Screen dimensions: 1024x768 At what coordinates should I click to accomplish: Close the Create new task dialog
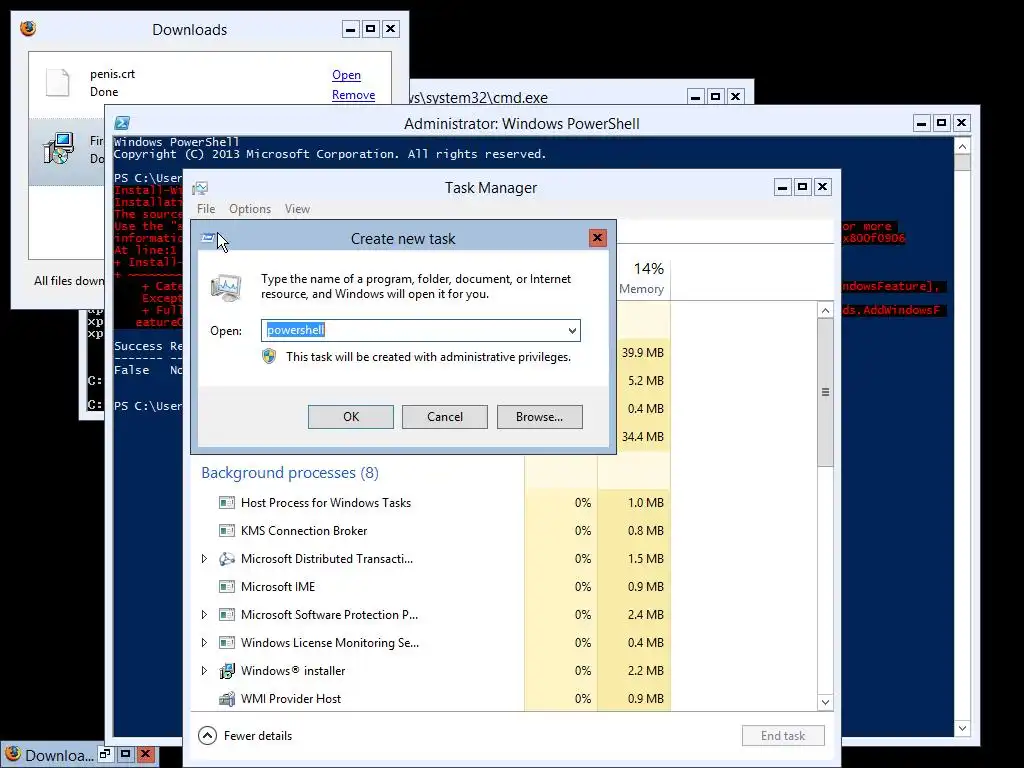tap(597, 238)
